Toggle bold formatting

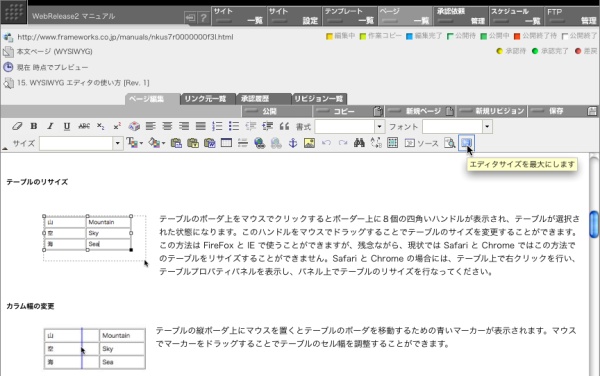[x=34, y=126]
